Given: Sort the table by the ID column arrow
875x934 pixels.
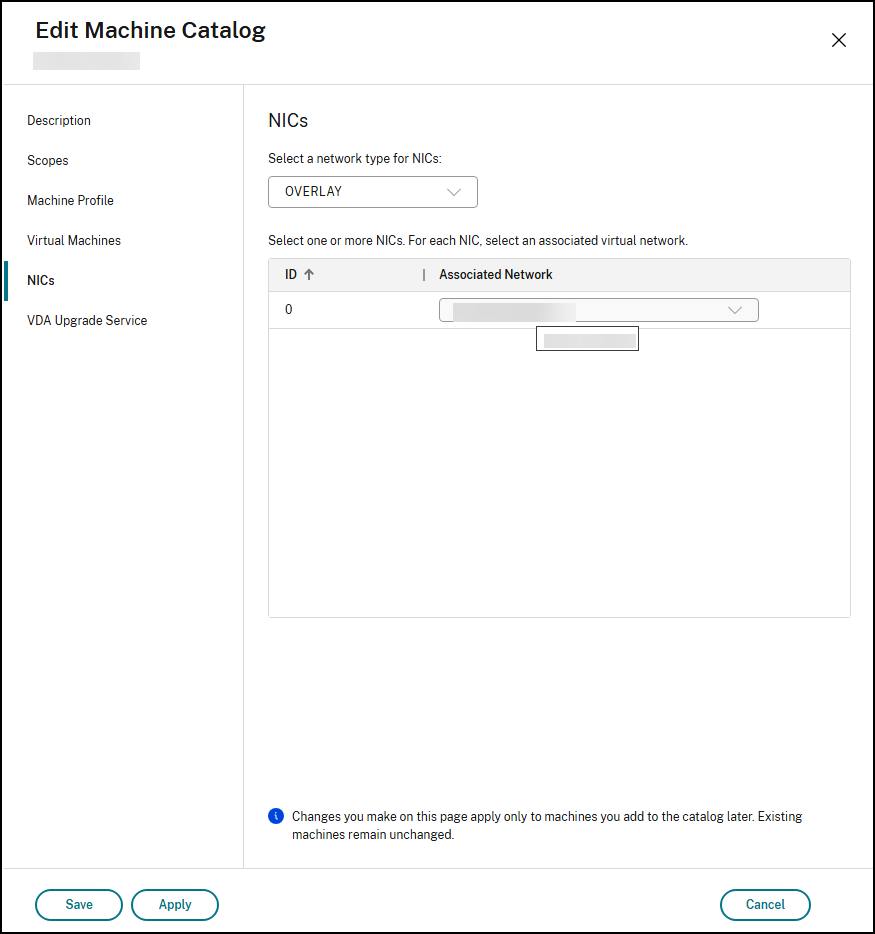Looking at the screenshot, I should tap(309, 274).
